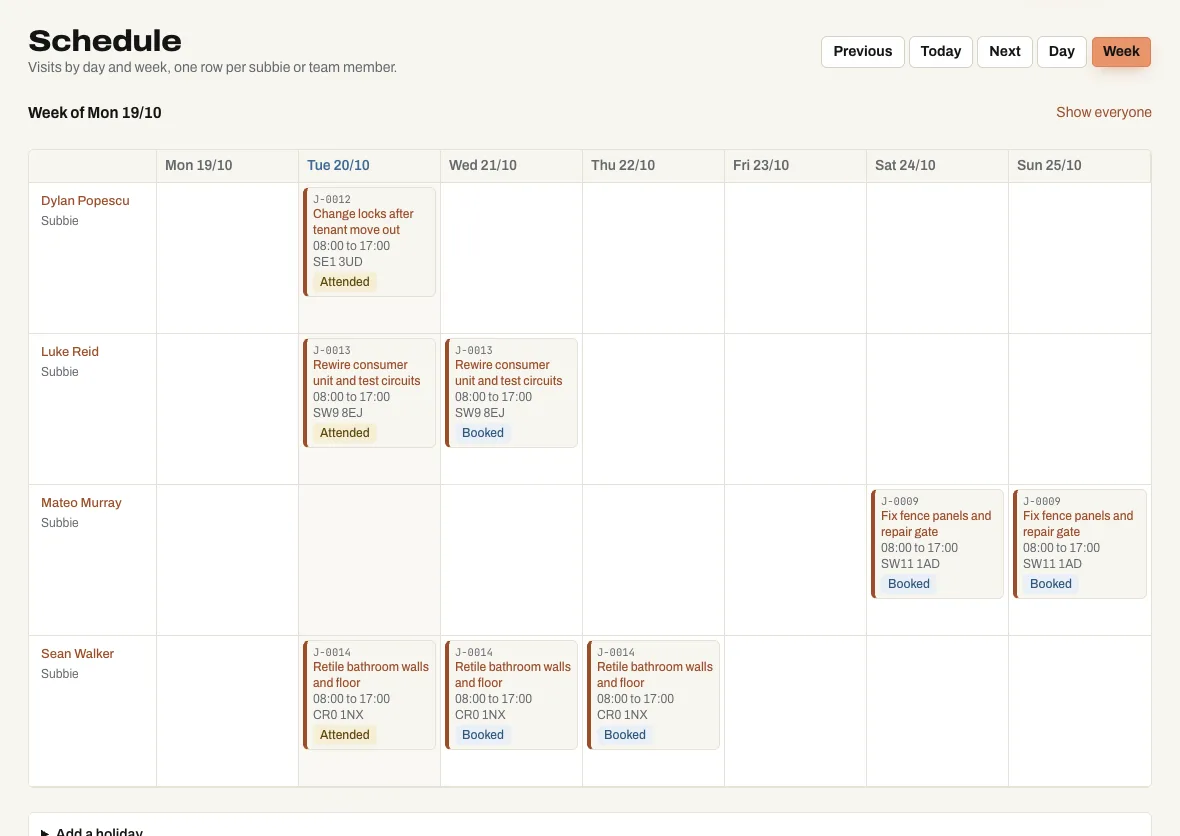This screenshot has width=1180, height=836.
Task: Click the J-0012 job code
Action: 332,199
